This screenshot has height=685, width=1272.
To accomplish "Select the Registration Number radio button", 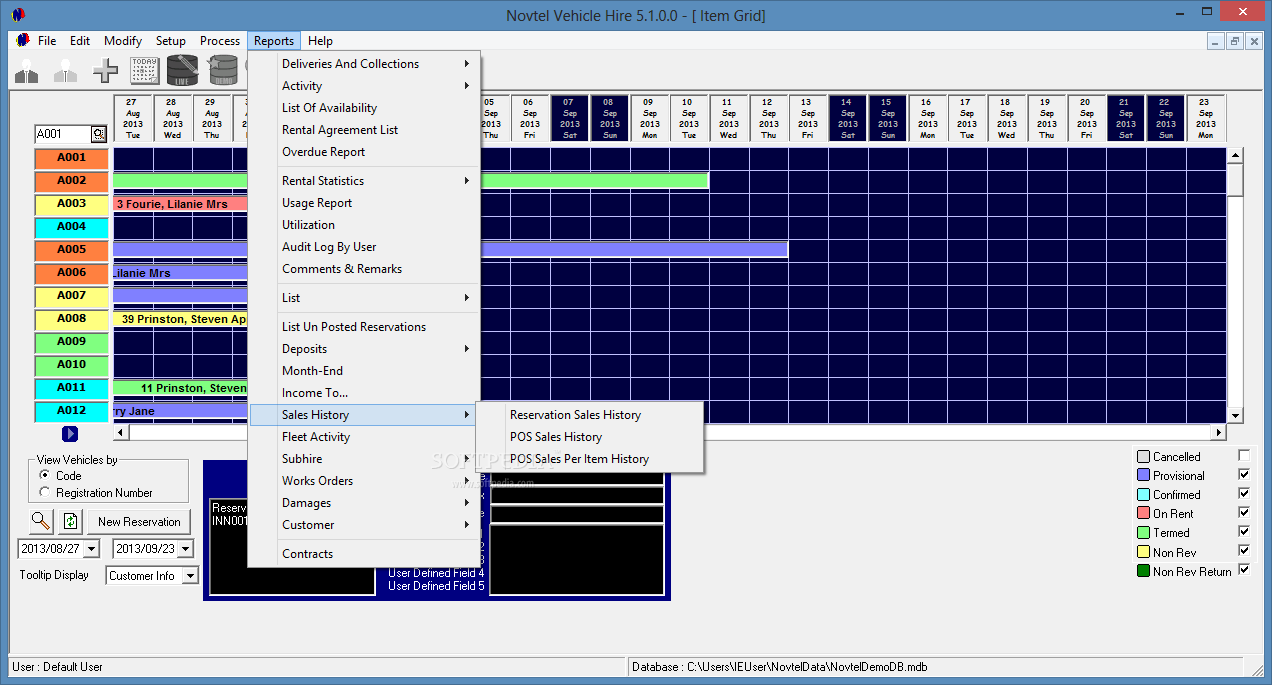I will pyautogui.click(x=44, y=493).
